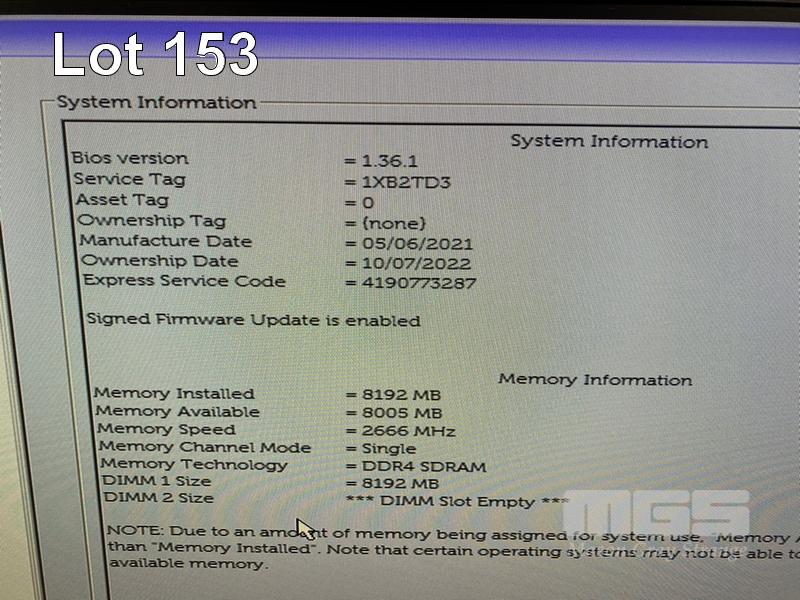Click the Memory Information section heading
This screenshot has height=600, width=800.
pos(595,380)
